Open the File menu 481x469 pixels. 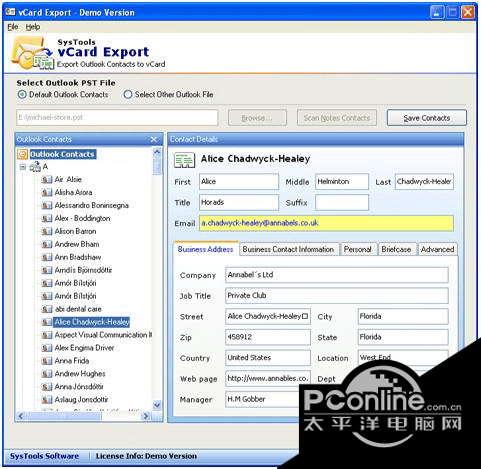click(13, 27)
